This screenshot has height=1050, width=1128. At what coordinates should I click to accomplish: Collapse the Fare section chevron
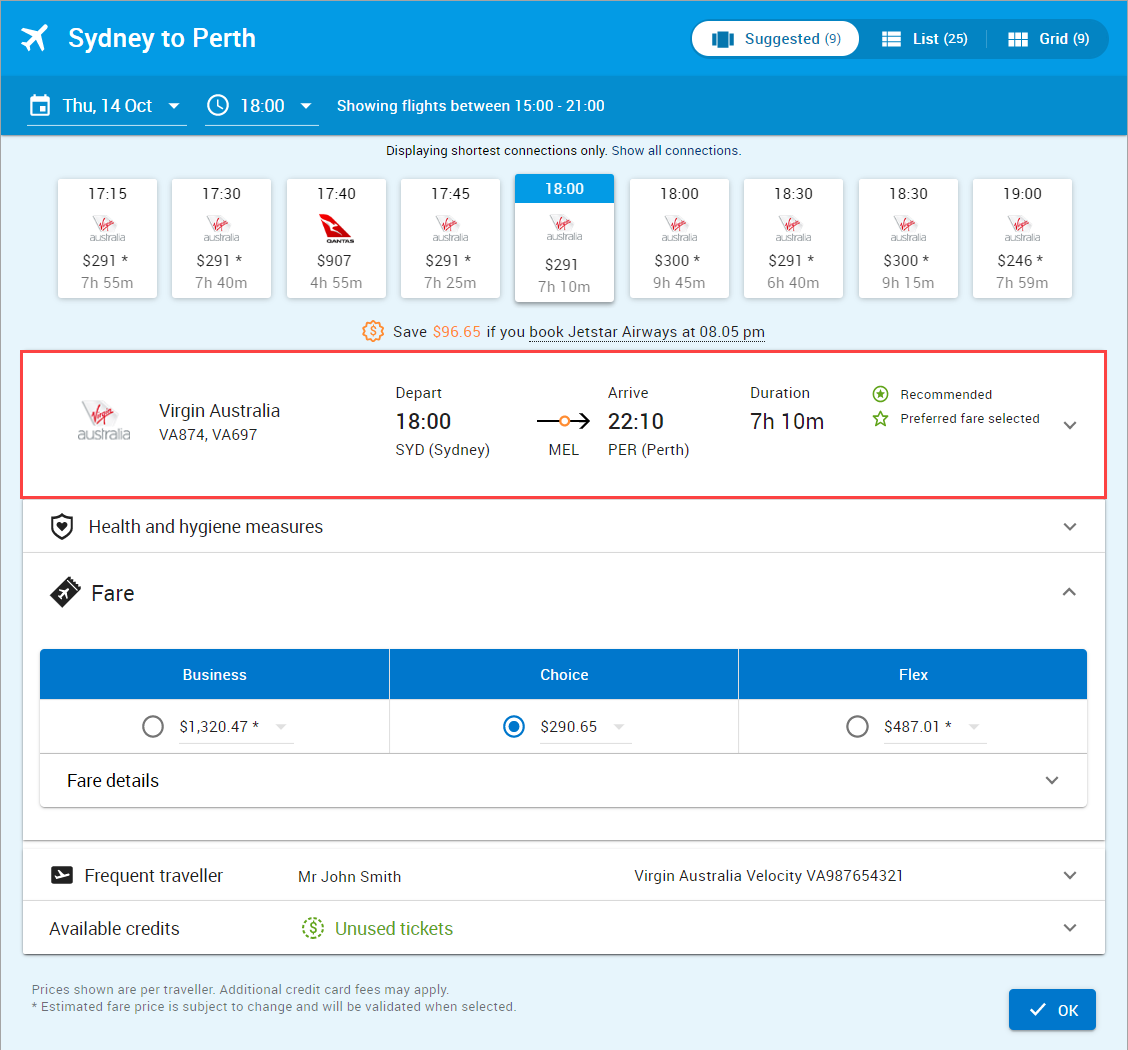tap(1070, 592)
